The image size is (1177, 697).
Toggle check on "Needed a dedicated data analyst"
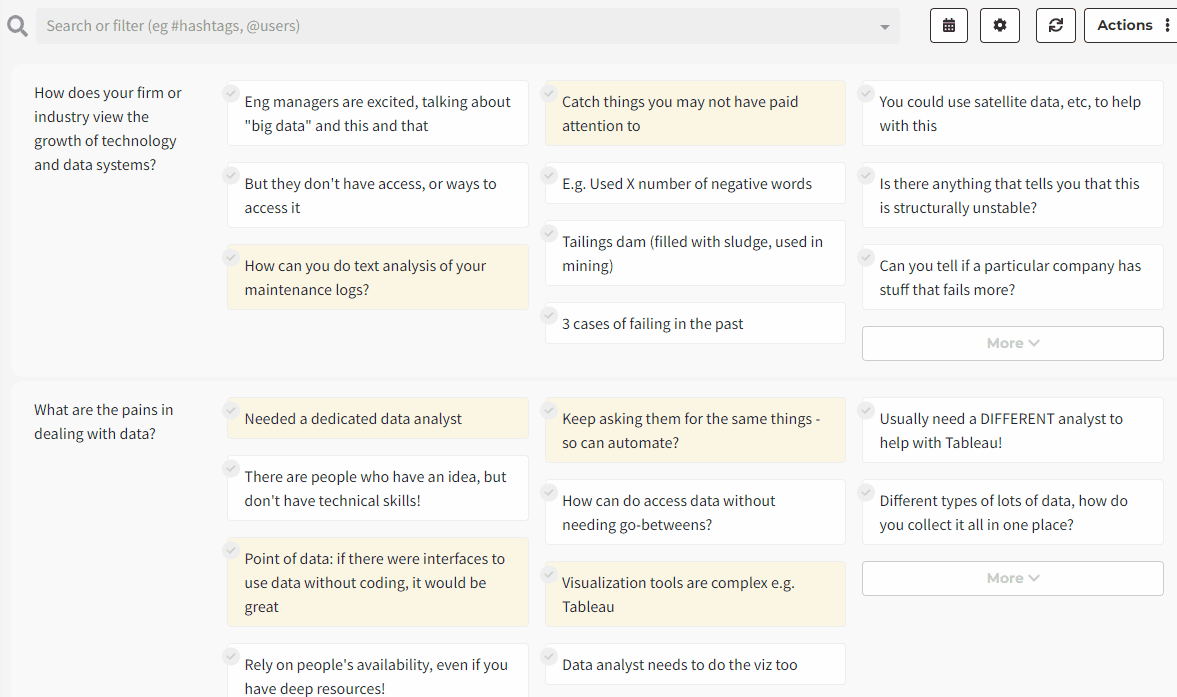[231, 410]
